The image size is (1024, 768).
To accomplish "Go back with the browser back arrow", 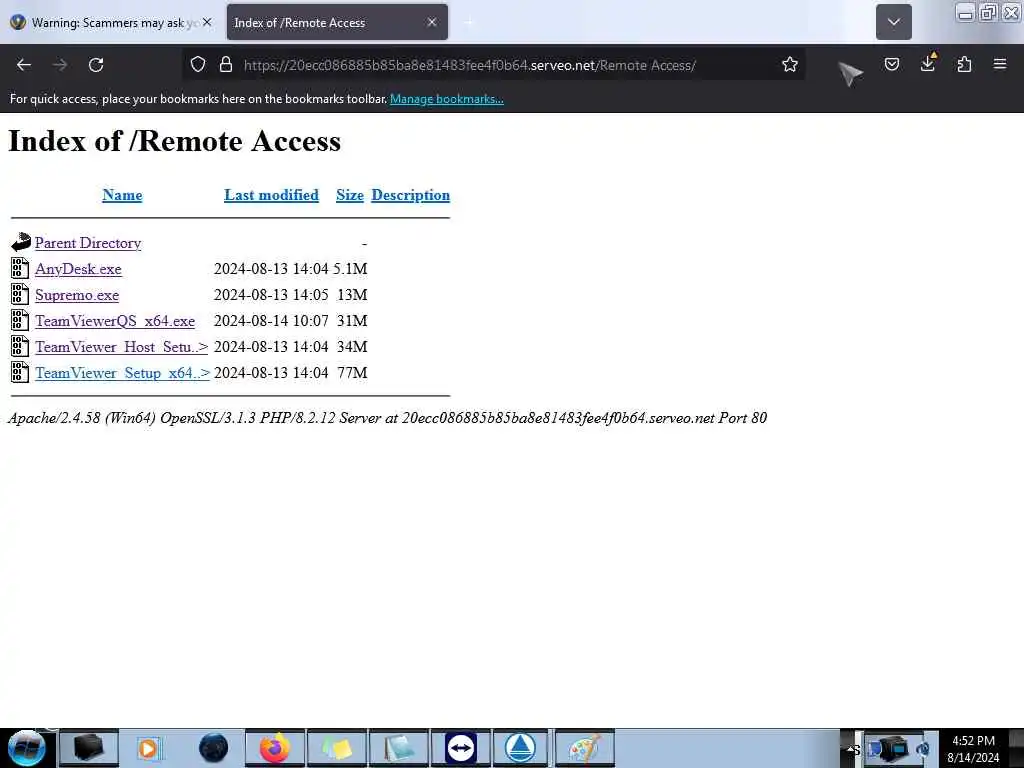I will [x=24, y=65].
